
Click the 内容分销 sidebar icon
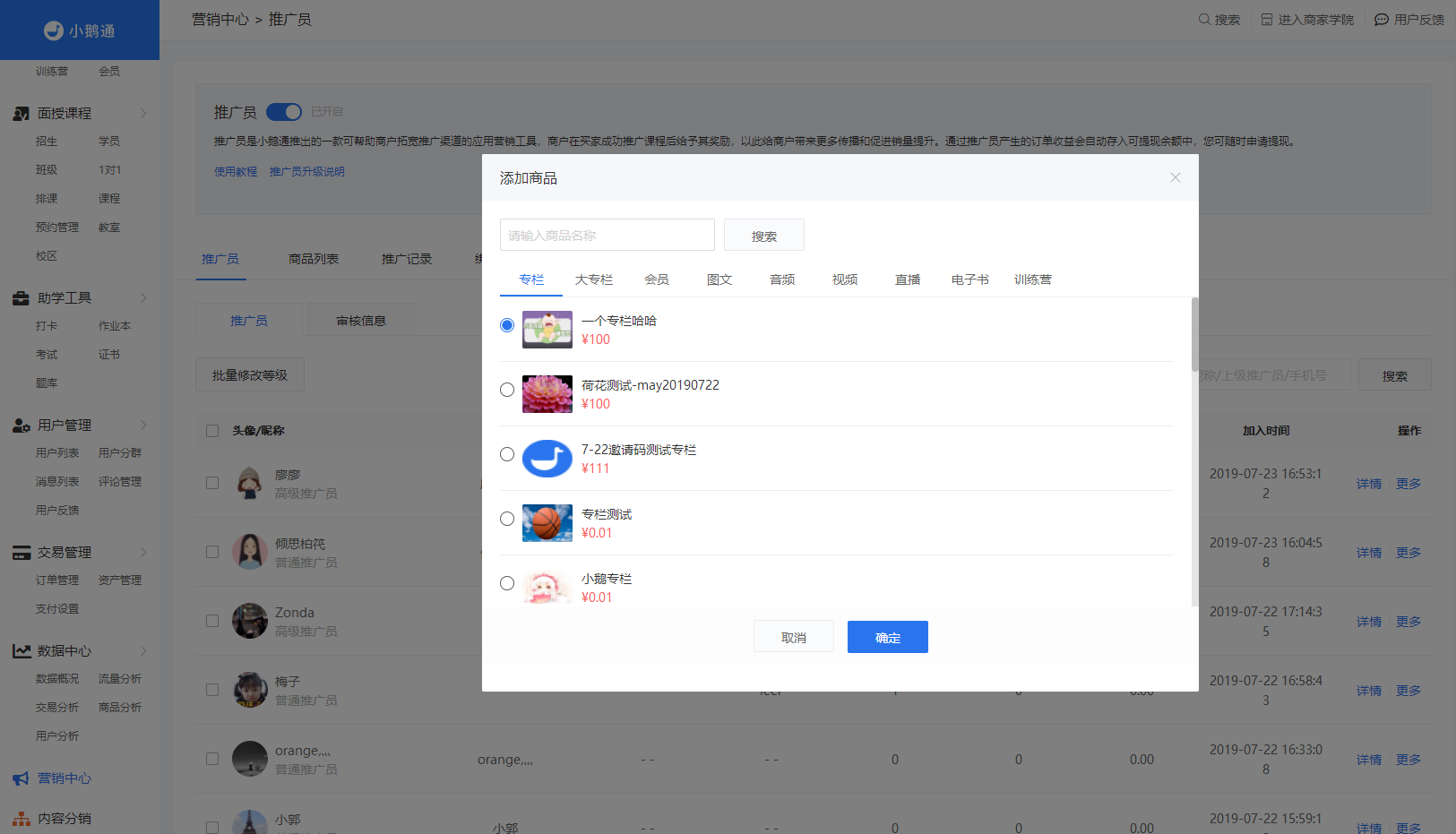click(x=22, y=819)
